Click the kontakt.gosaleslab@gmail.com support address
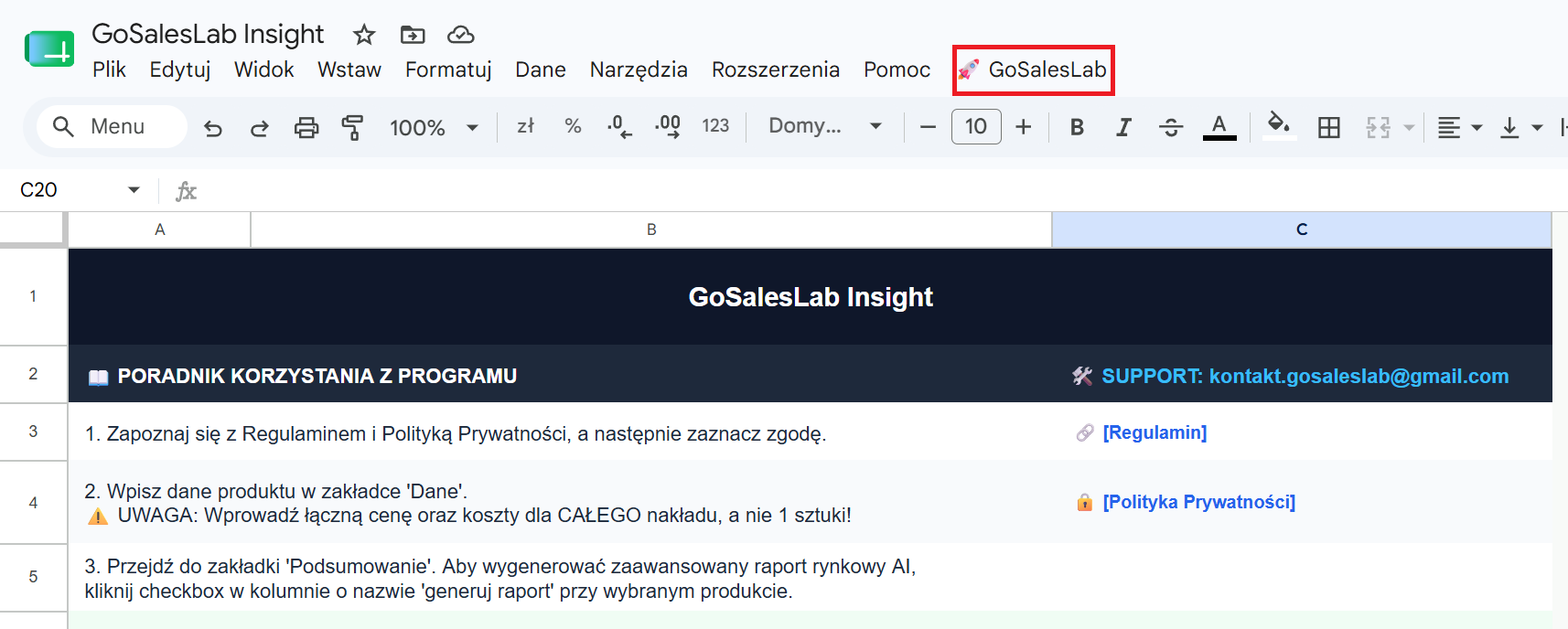This screenshot has height=629, width=1568. tap(1359, 376)
